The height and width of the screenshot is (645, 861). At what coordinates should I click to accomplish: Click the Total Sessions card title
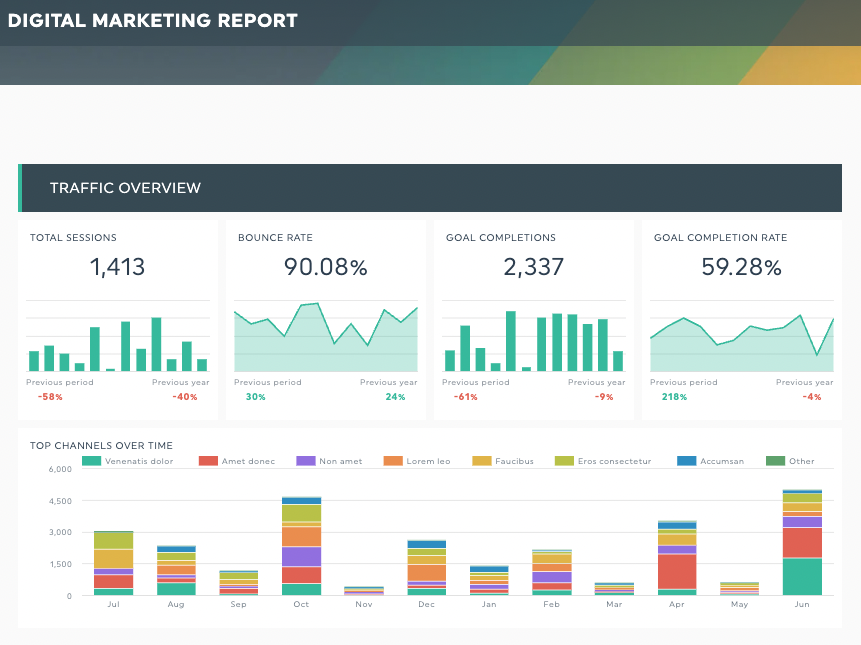(73, 238)
